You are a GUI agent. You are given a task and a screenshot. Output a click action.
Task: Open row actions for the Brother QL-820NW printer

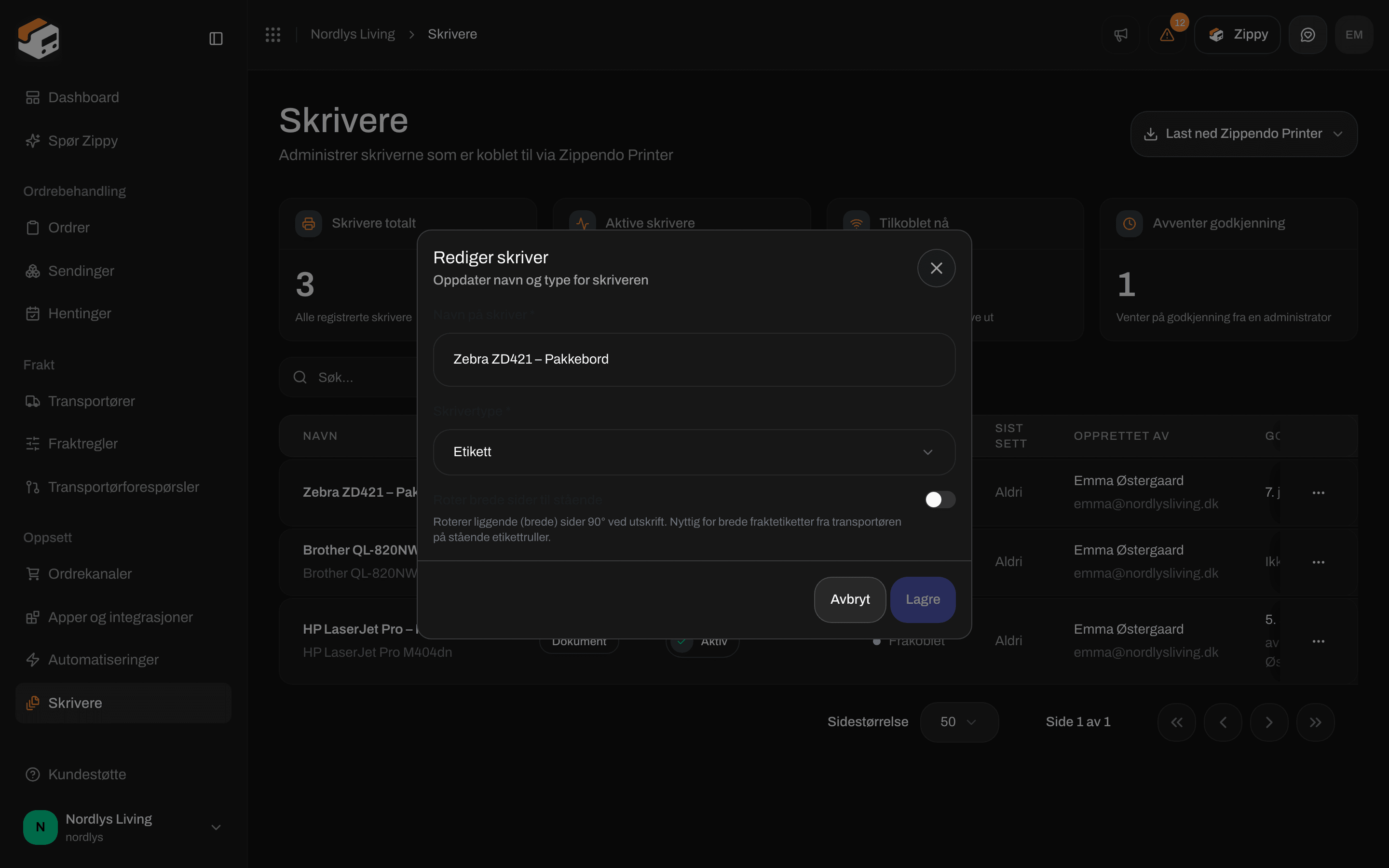(1319, 562)
